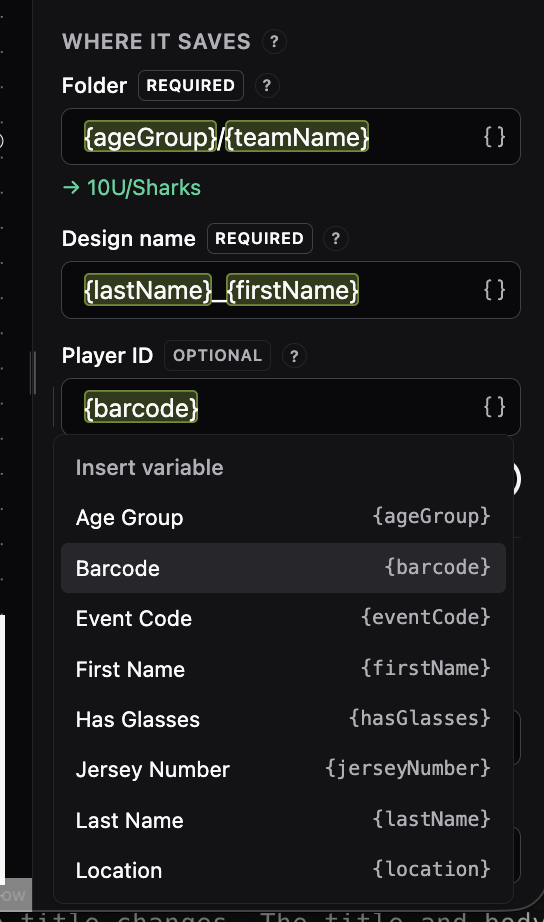
Task: Click the Insert variable dropdown header
Action: tap(149, 467)
